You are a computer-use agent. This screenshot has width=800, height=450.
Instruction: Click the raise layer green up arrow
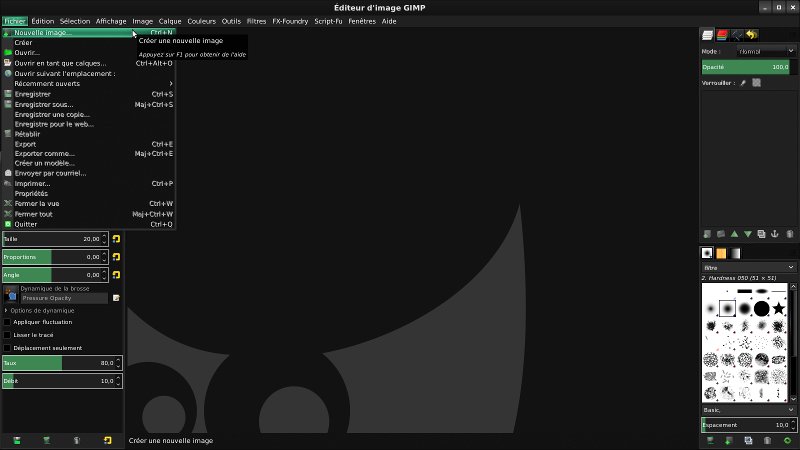point(734,234)
